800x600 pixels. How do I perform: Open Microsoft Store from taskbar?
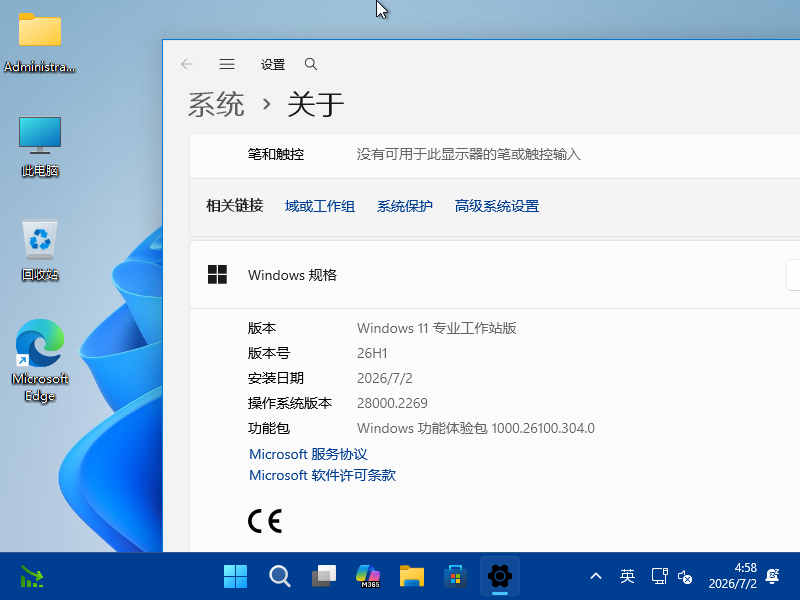456,577
